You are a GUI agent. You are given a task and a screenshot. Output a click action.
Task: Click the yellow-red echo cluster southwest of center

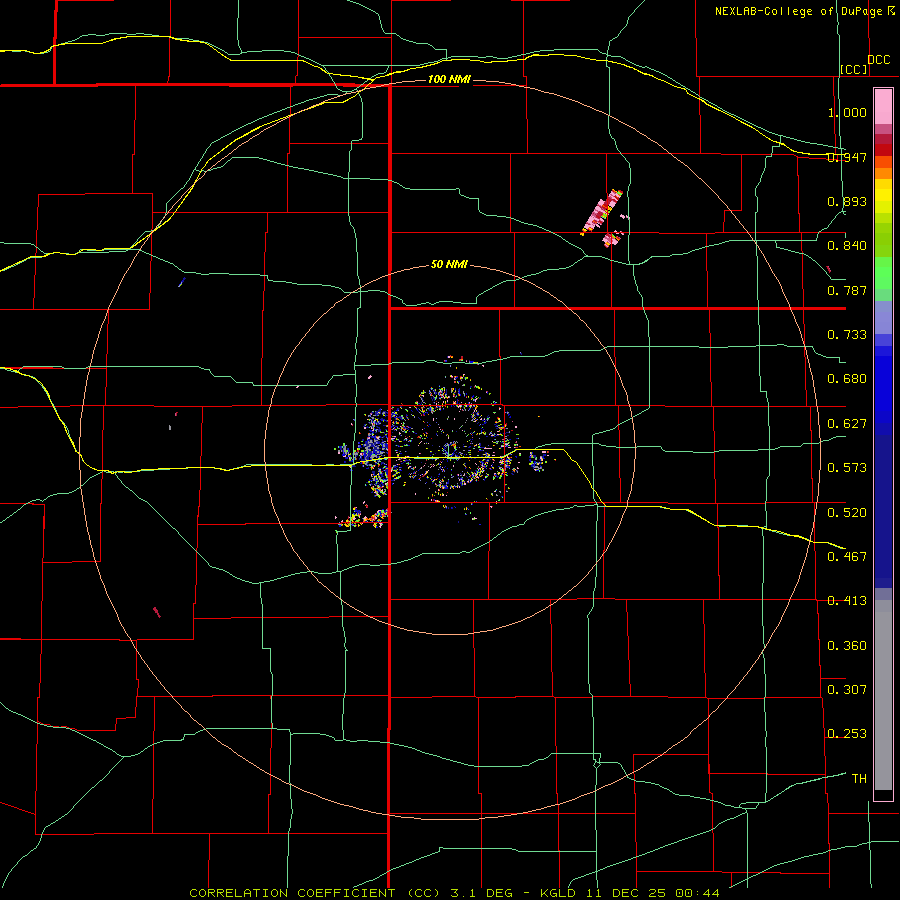362,517
